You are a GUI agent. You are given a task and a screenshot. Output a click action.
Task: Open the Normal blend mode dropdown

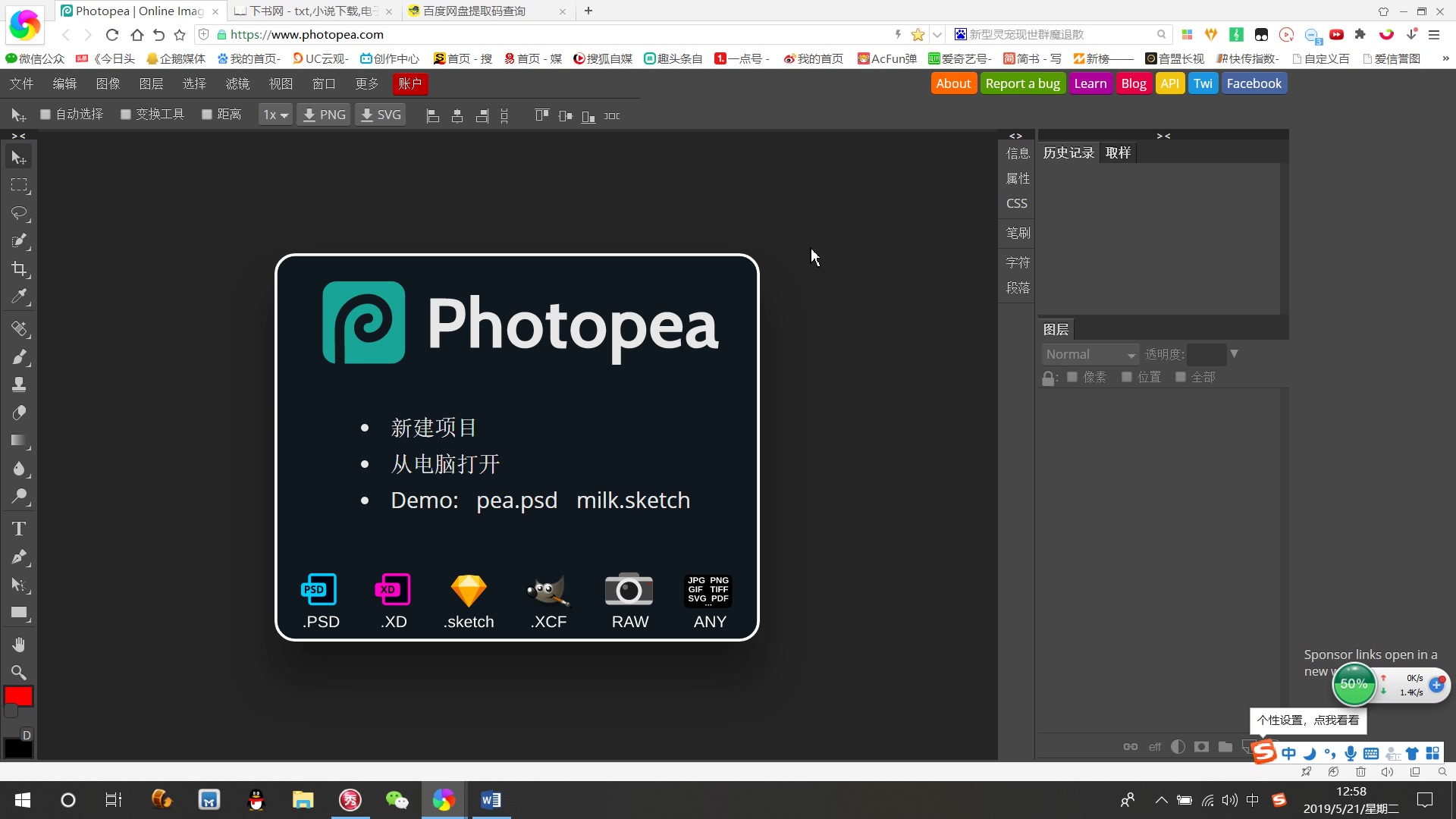1090,354
